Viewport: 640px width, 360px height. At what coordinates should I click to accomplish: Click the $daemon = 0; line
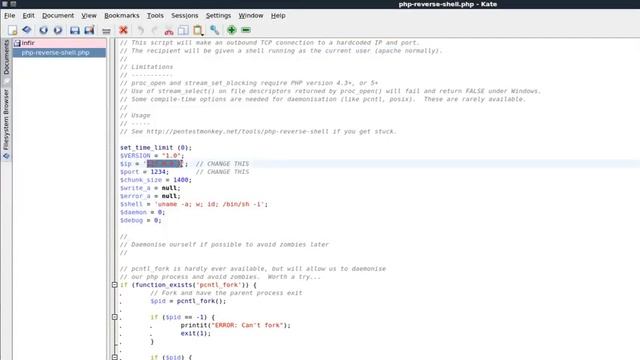coord(142,212)
